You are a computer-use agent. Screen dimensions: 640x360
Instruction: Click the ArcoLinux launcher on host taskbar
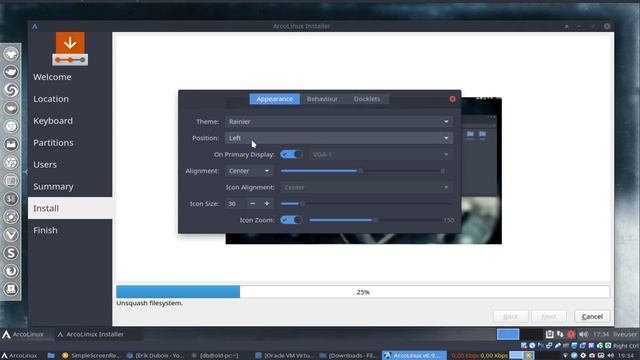point(20,356)
